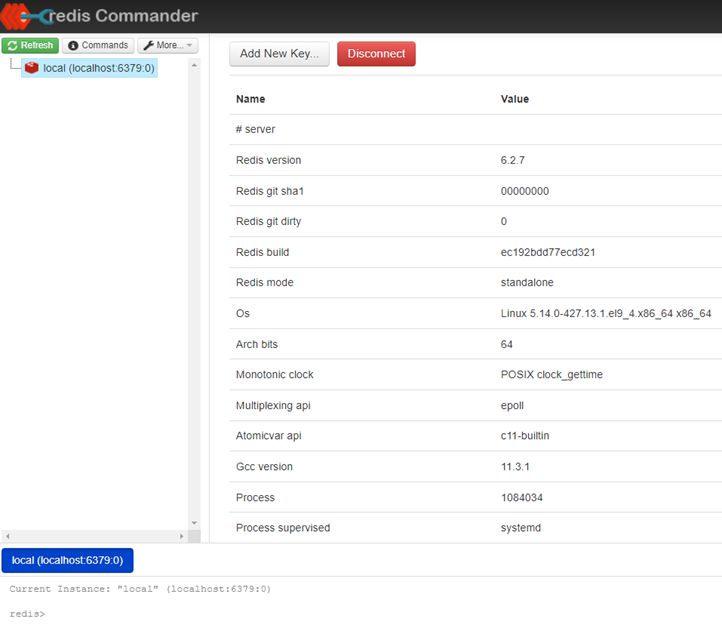Open the Commands reference
This screenshot has height=625, width=722.
pos(98,45)
